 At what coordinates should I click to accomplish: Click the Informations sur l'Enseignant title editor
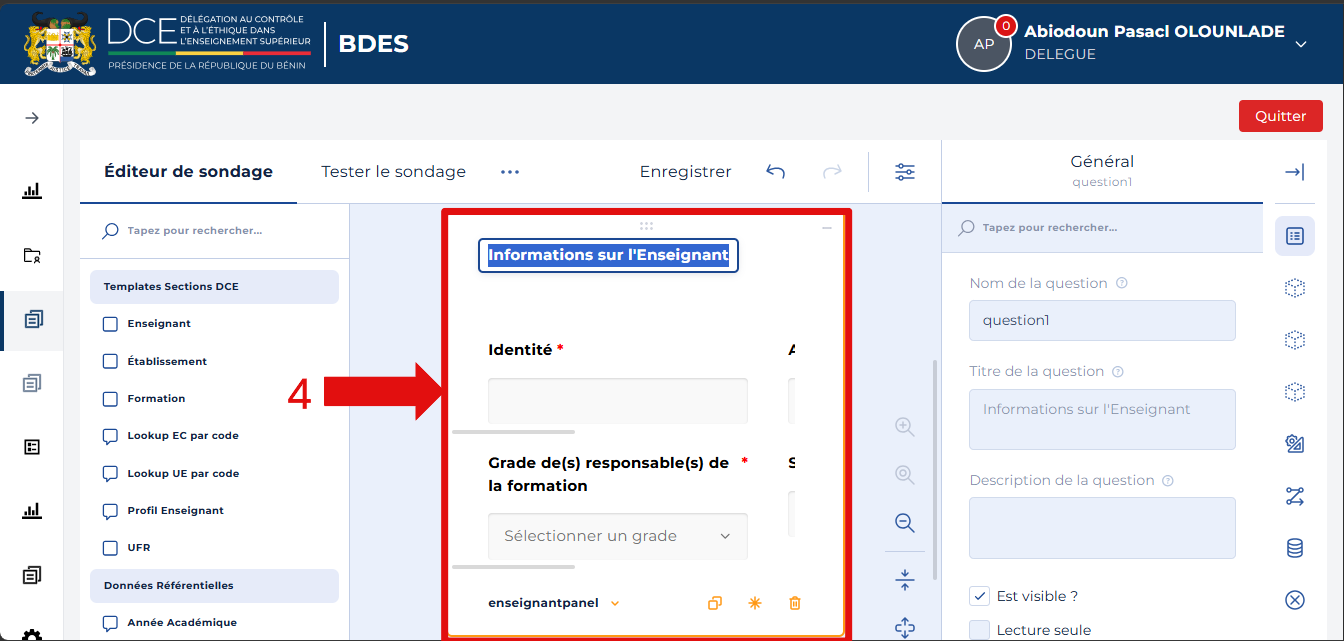608,255
